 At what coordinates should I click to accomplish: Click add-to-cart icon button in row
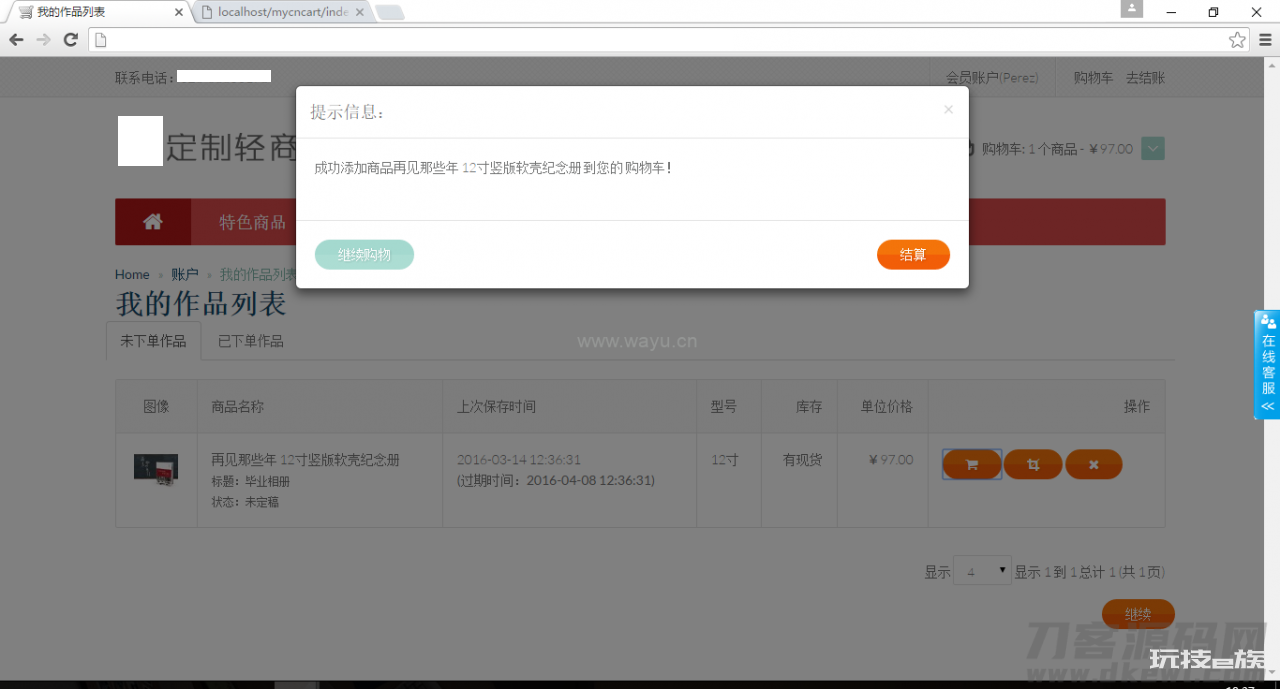972,464
